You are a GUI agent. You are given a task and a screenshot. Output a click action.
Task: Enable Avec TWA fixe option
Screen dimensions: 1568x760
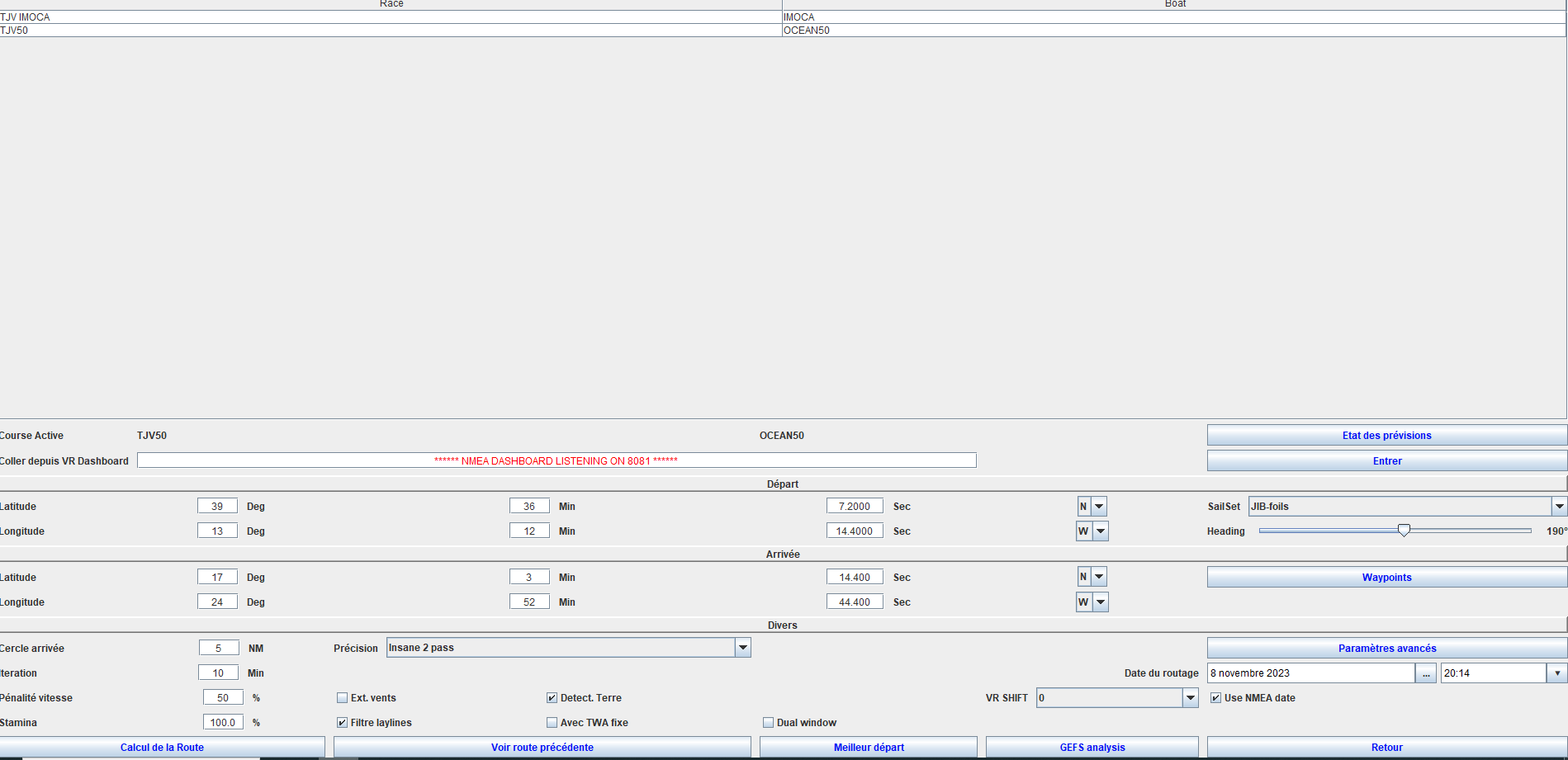pyautogui.click(x=552, y=723)
